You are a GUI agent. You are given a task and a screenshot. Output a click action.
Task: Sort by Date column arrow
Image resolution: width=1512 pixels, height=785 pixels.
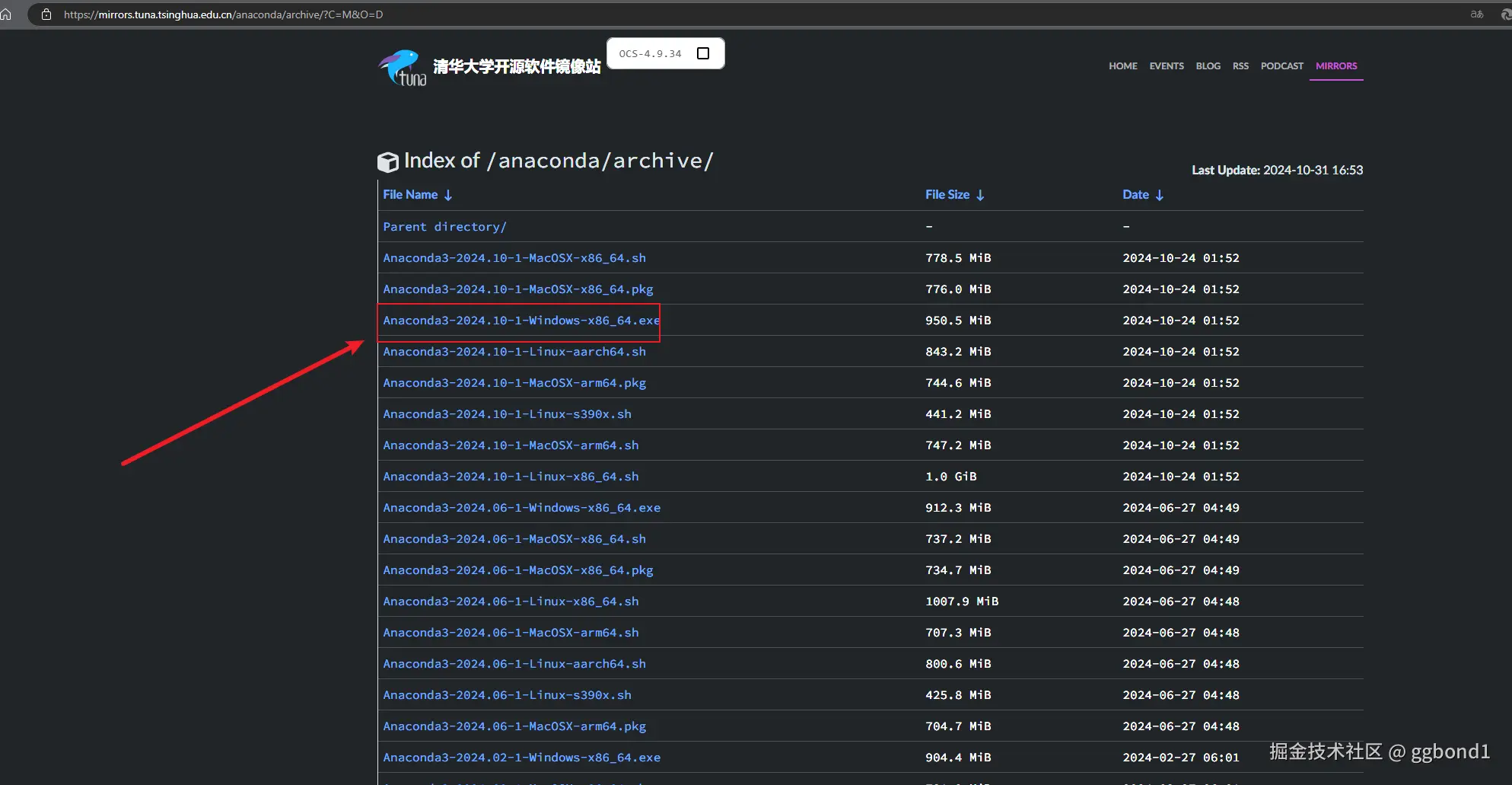(x=1159, y=195)
